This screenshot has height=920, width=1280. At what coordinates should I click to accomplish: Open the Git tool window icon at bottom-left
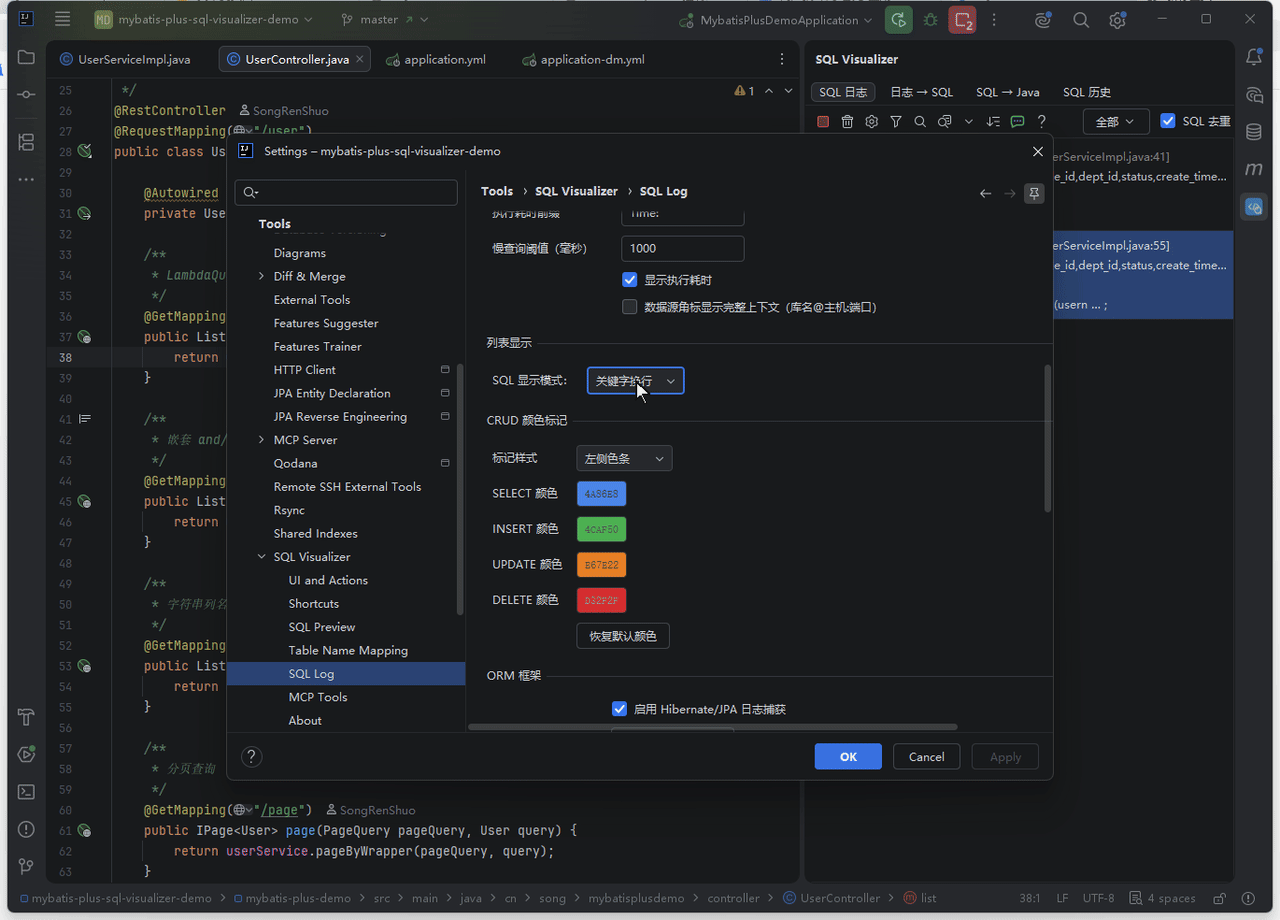click(26, 865)
